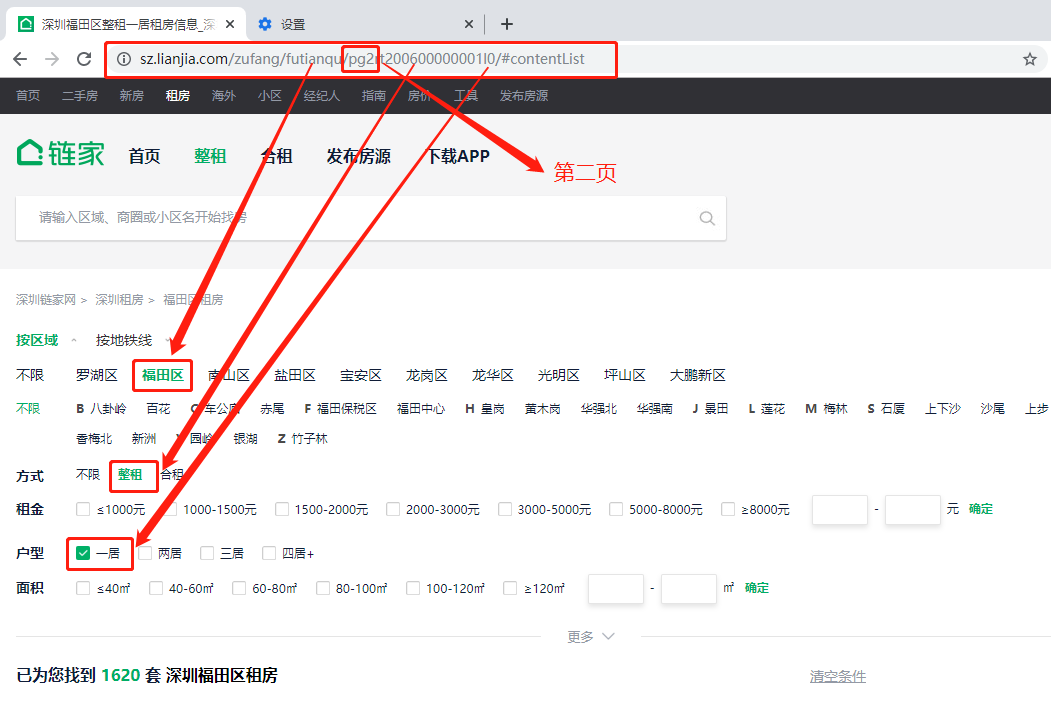Select 二手房 in the top menu
1051x706 pixels.
[79, 95]
